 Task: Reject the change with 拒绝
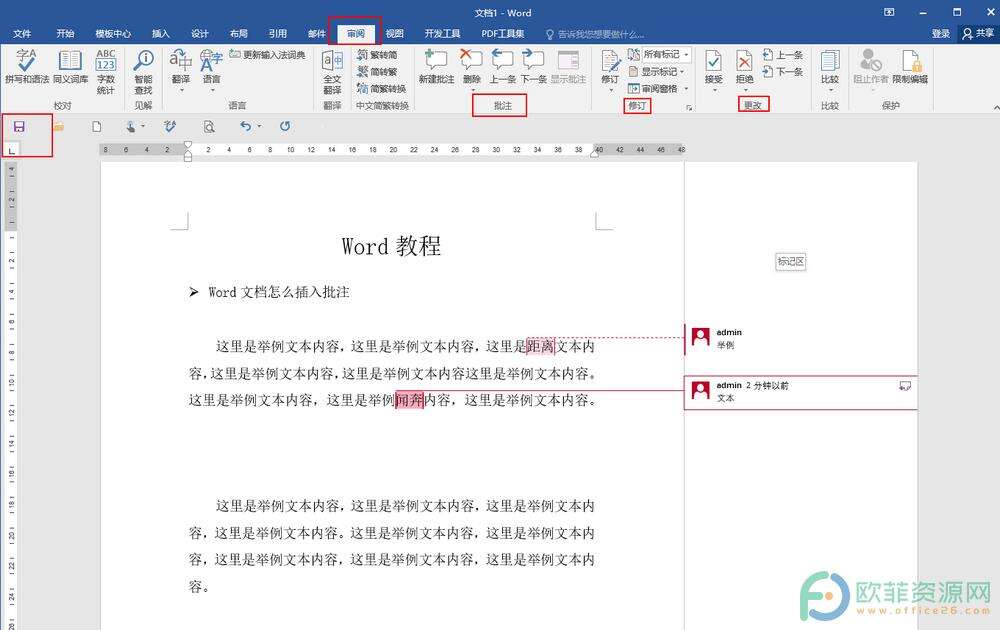pos(744,66)
